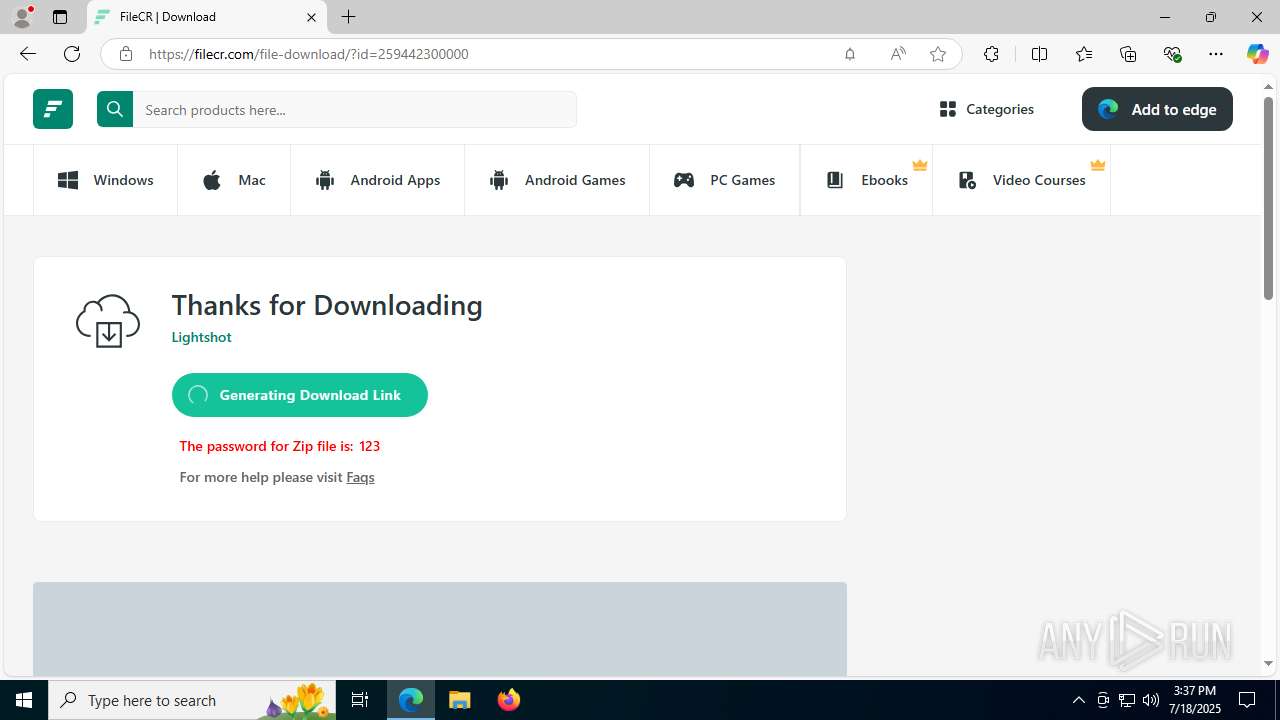Screen dimensions: 1280x720
Task: Click the green search magnifier button
Action: [115, 109]
